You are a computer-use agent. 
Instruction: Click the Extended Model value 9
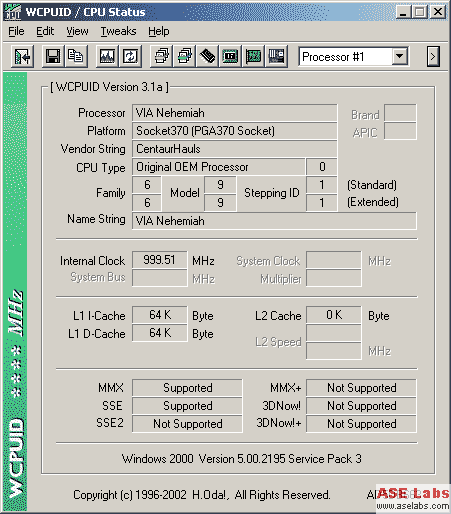[x=220, y=203]
